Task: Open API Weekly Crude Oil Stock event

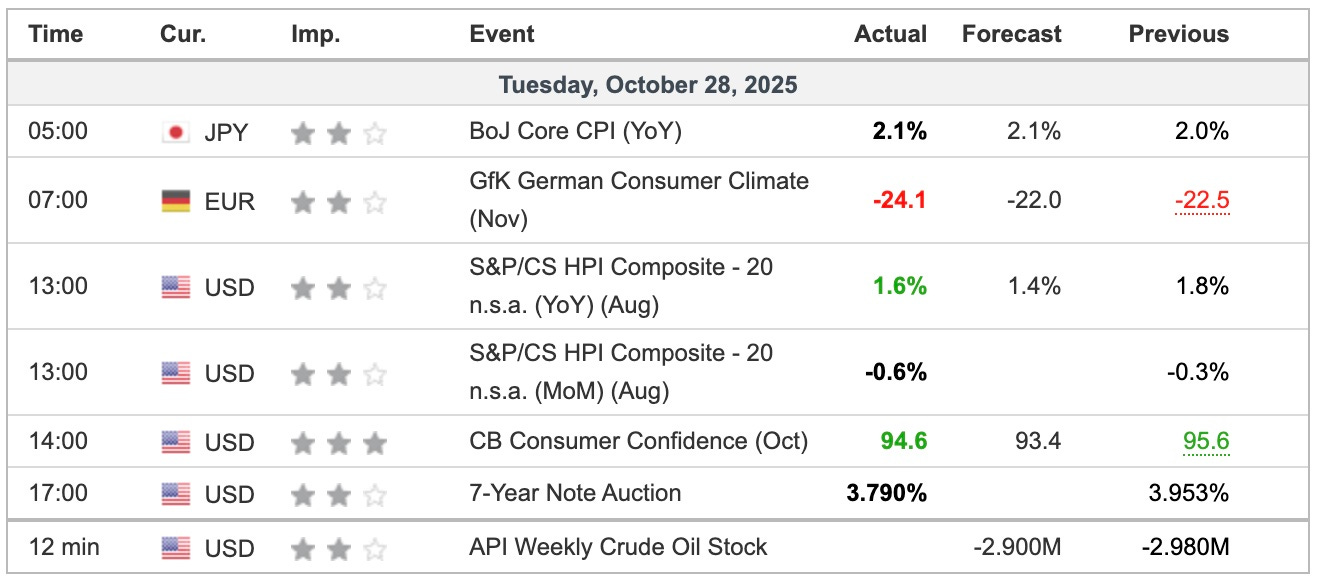Action: (x=618, y=547)
